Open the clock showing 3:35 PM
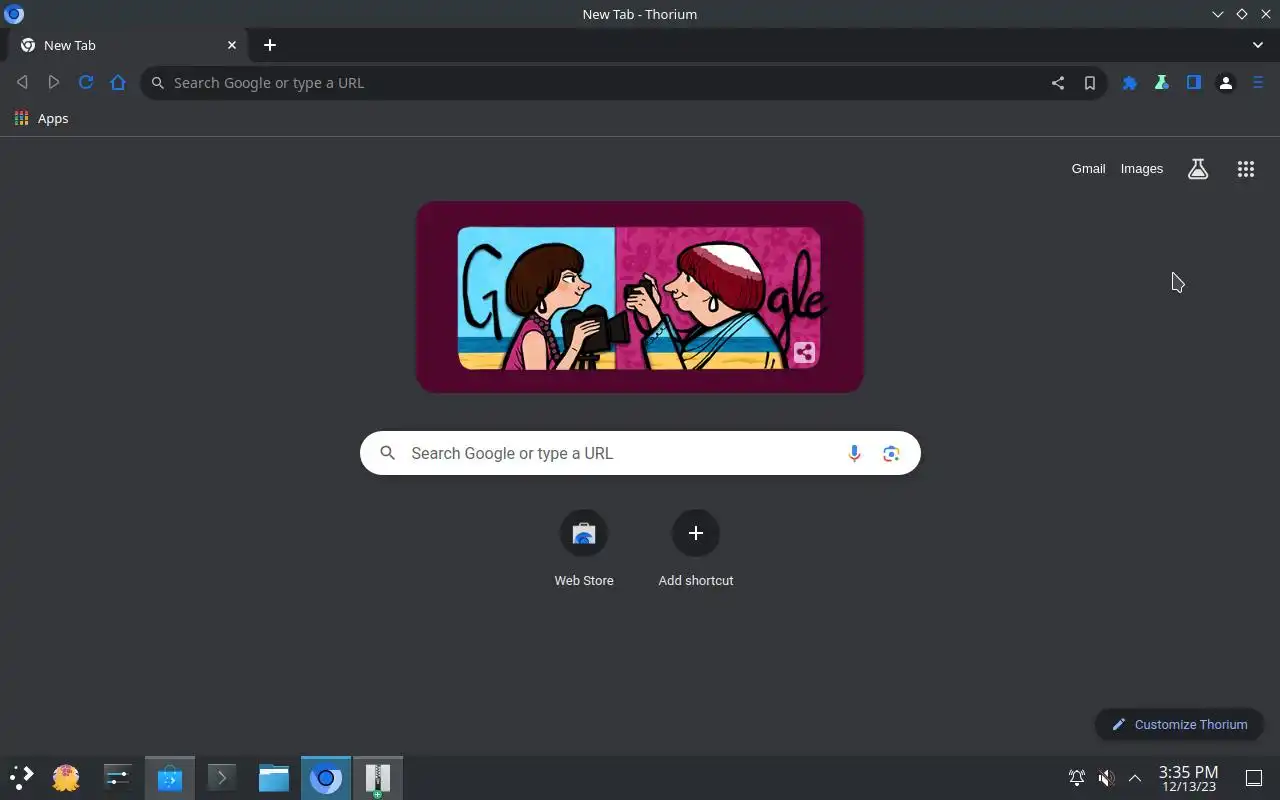 [1188, 778]
